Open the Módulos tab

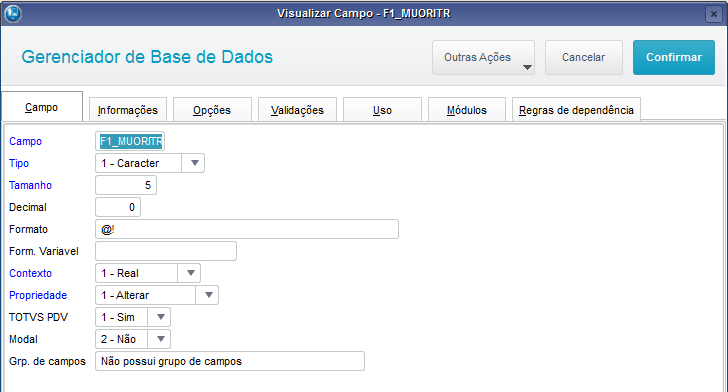[467, 110]
